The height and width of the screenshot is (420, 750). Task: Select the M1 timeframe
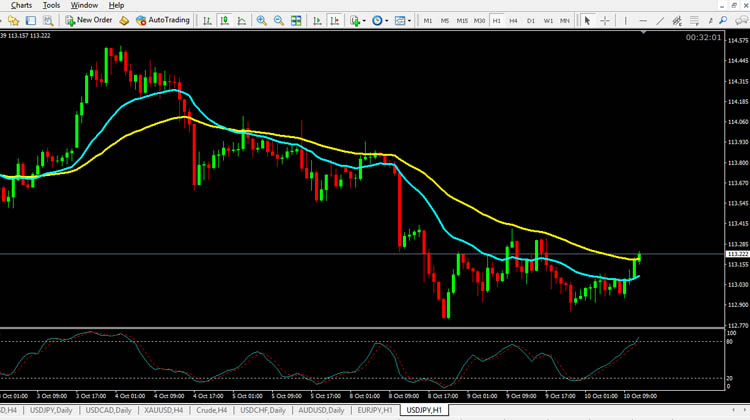coord(428,21)
